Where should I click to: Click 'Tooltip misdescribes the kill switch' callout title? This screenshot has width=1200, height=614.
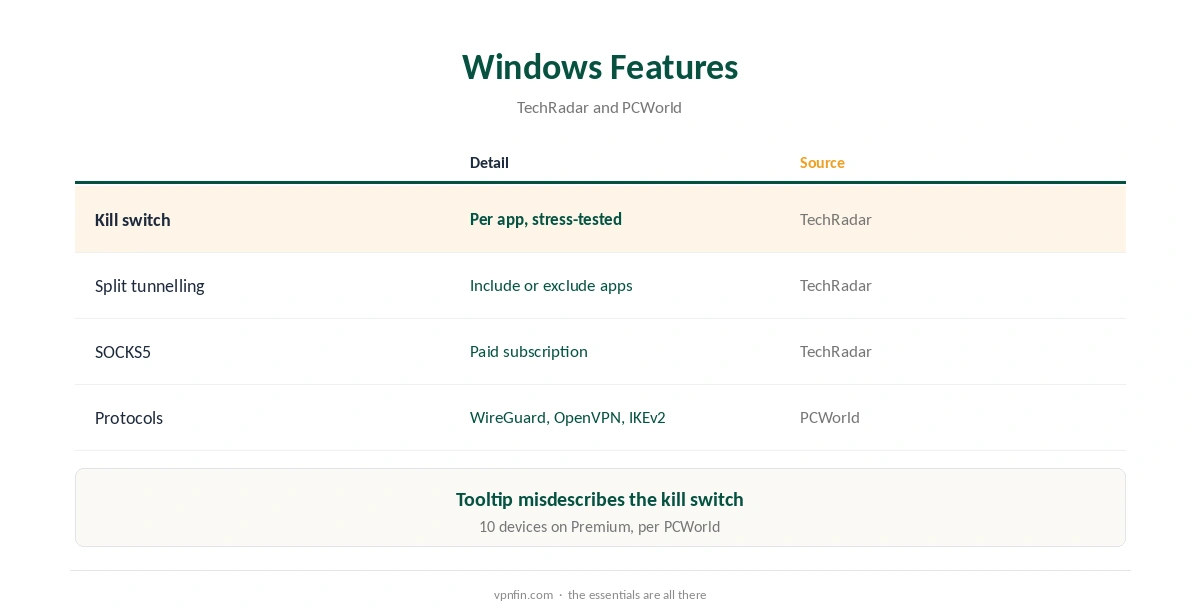(600, 499)
